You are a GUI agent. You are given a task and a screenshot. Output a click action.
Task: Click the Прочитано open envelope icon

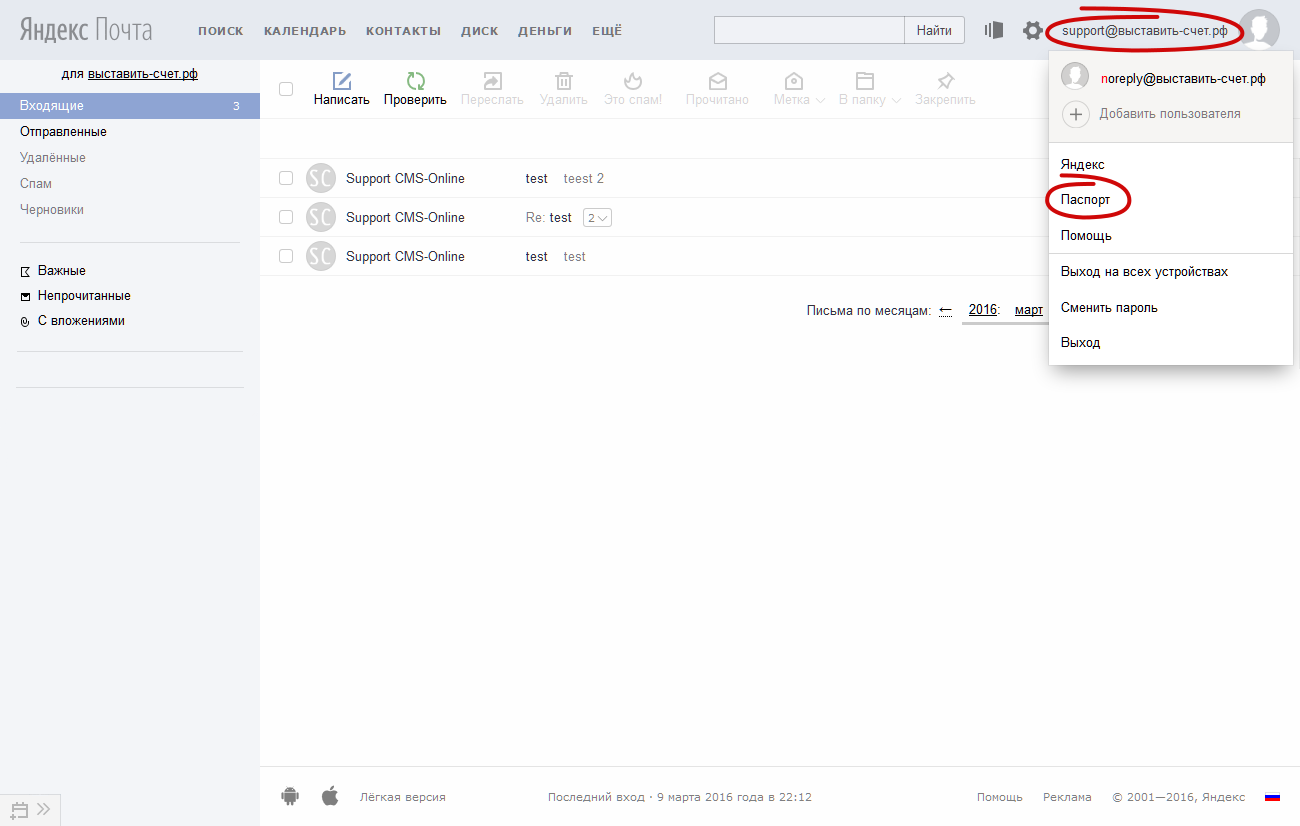pos(717,81)
